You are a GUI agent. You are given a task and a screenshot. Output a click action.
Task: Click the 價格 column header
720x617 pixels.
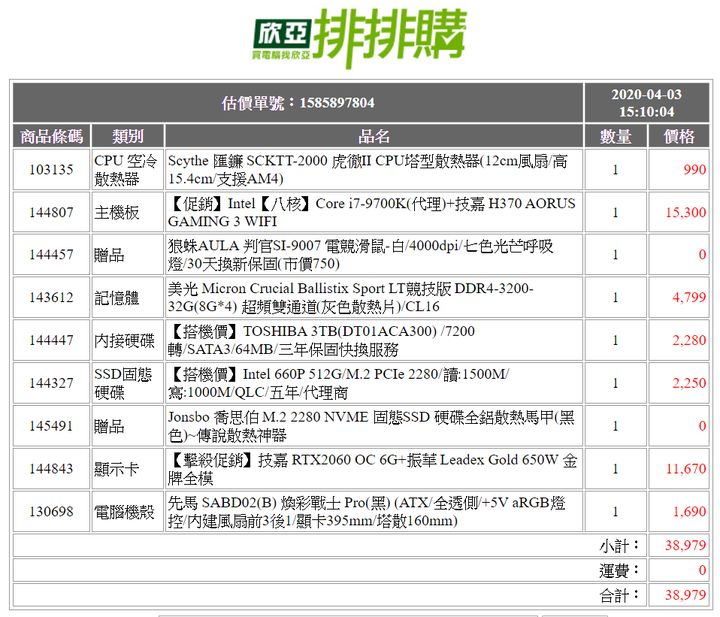point(679,136)
